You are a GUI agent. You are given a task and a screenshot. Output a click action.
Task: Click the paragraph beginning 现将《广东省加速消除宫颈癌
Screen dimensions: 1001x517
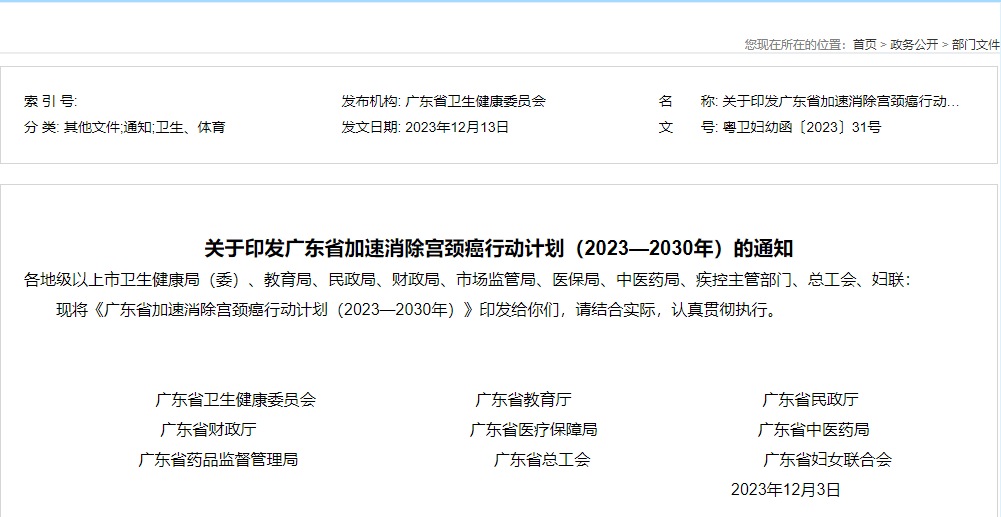point(417,311)
